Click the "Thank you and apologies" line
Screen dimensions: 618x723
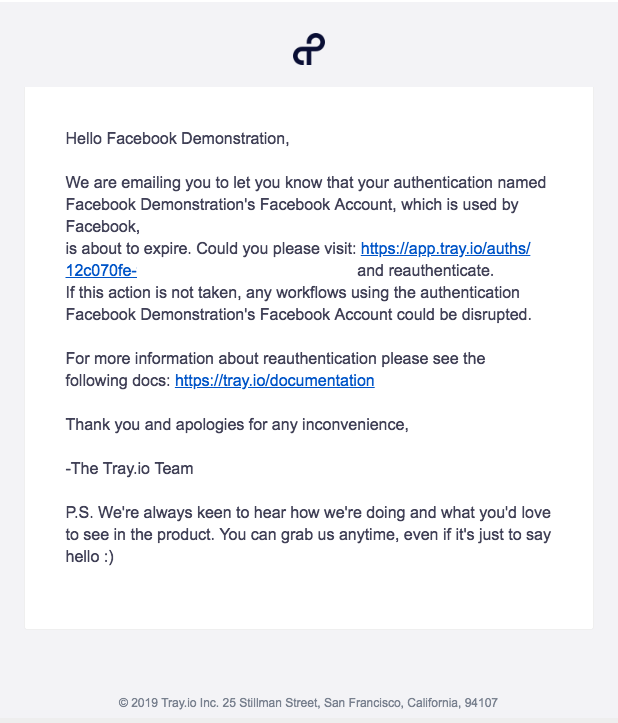coord(237,425)
